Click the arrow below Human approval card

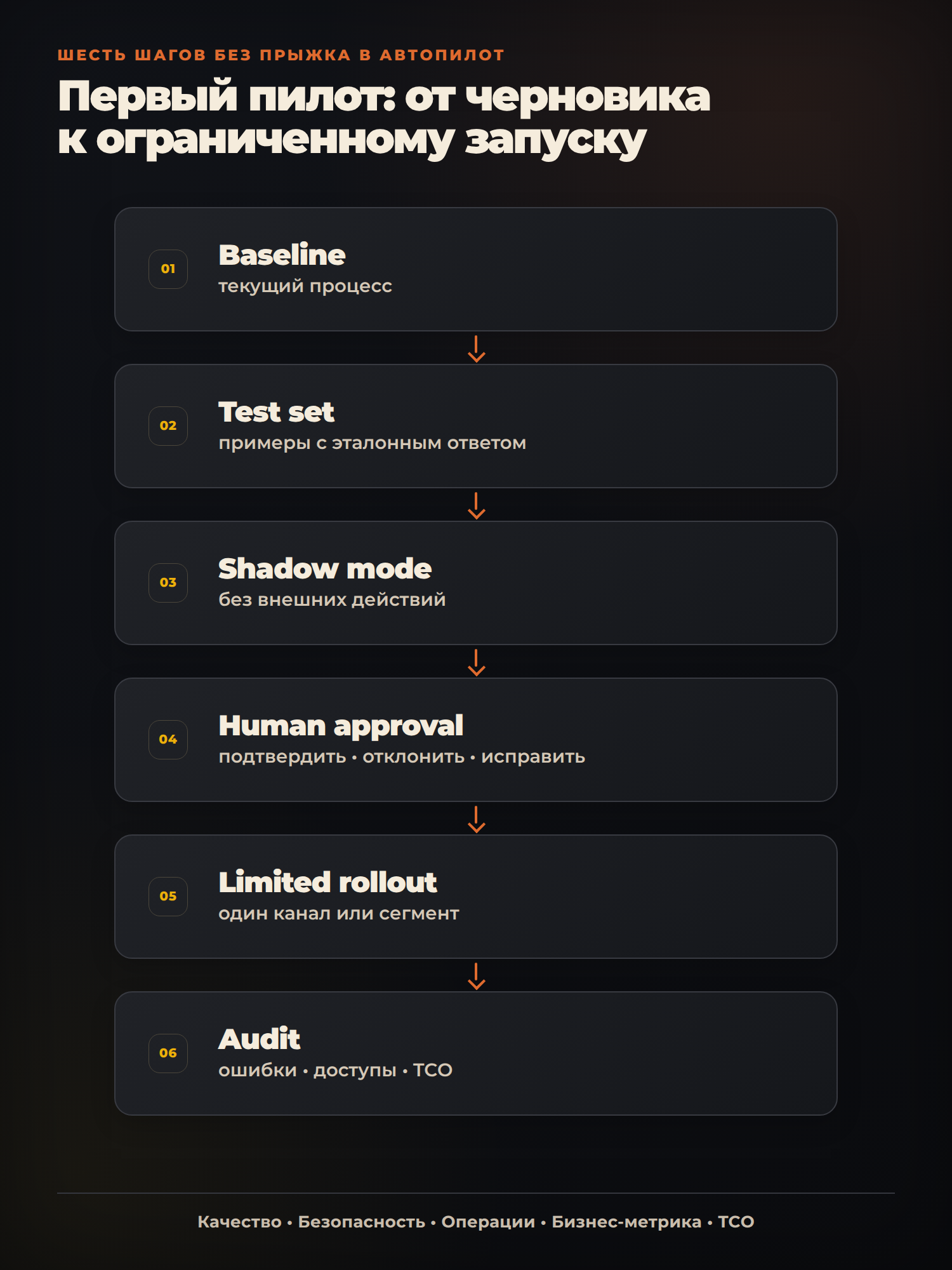(476, 819)
